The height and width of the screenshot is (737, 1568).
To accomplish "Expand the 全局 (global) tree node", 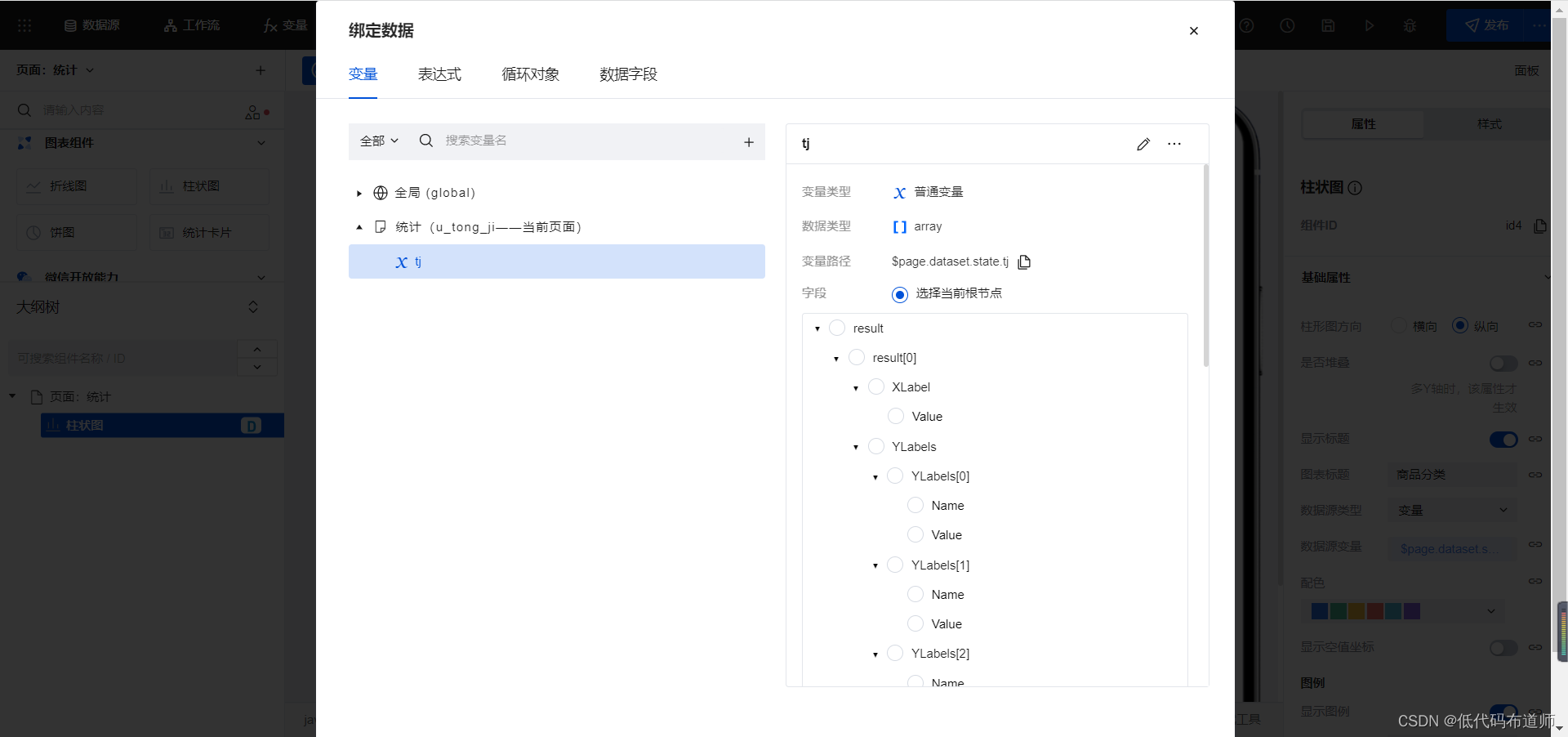I will coord(359,194).
